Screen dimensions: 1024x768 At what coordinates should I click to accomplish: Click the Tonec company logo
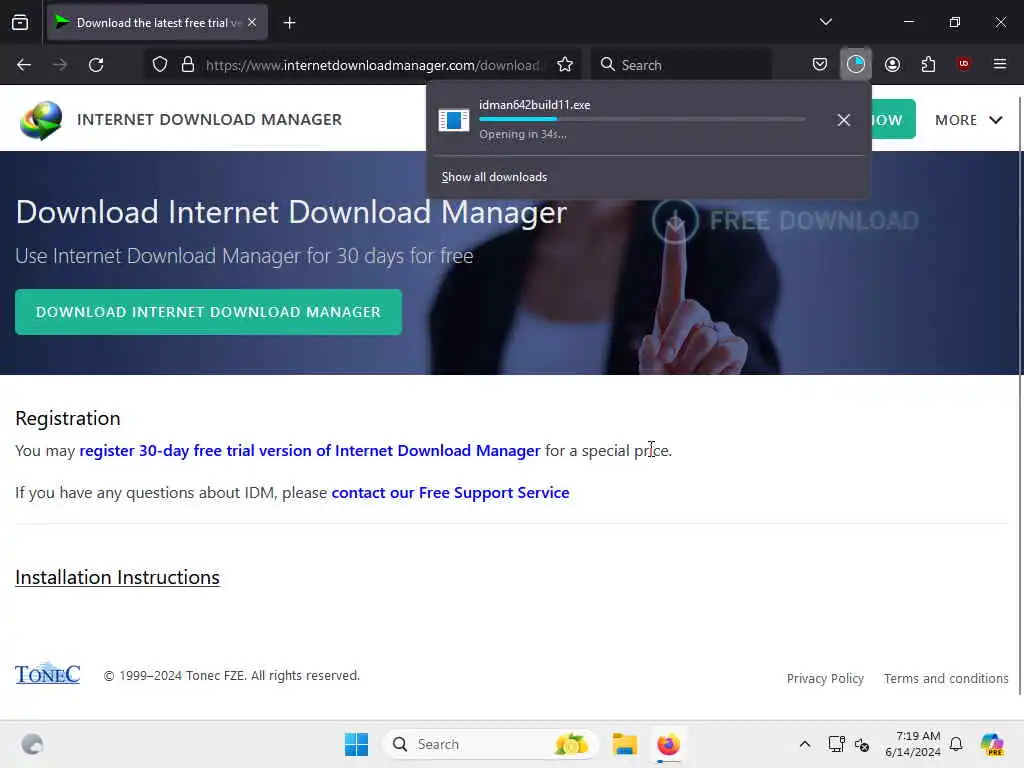coord(48,674)
